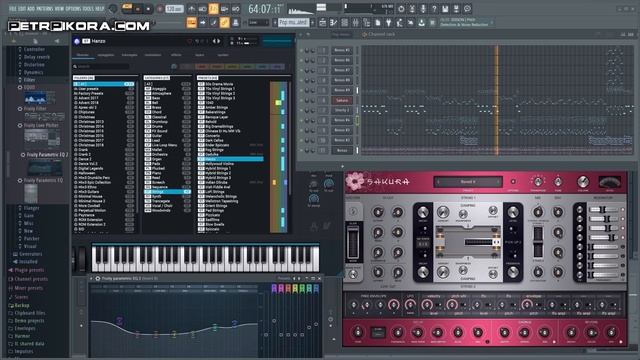Select Factory Presets in Hanzo folders list
Image resolution: width=640 pixels, height=360 pixels.
click(x=104, y=93)
